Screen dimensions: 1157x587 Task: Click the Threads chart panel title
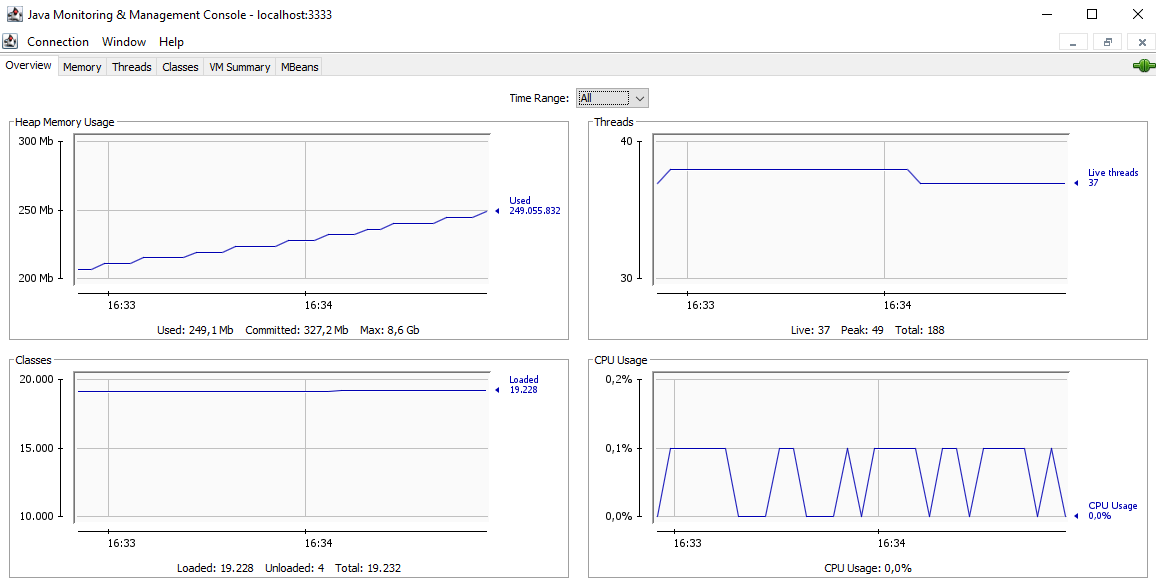(614, 122)
